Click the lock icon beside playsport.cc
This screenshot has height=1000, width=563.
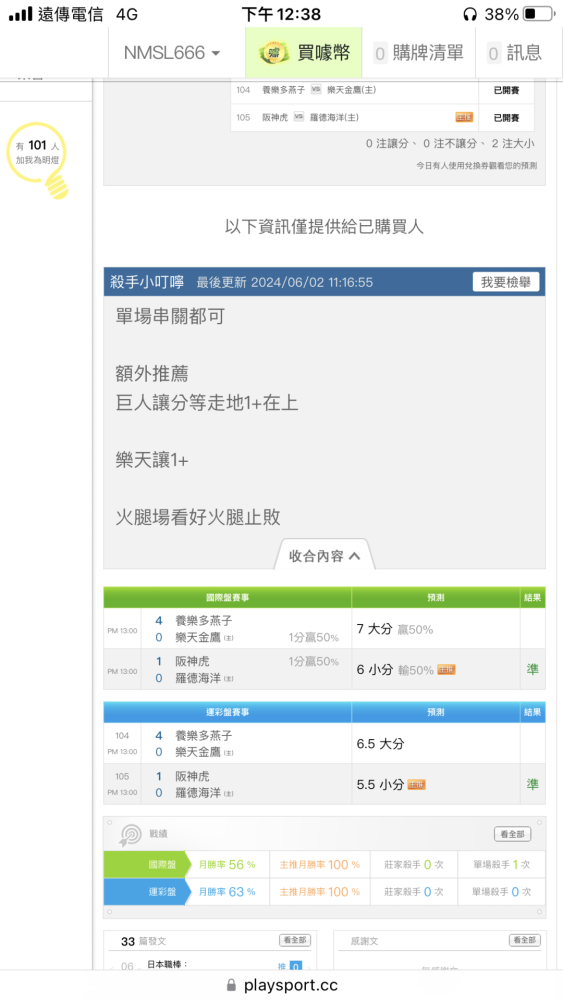(x=231, y=985)
